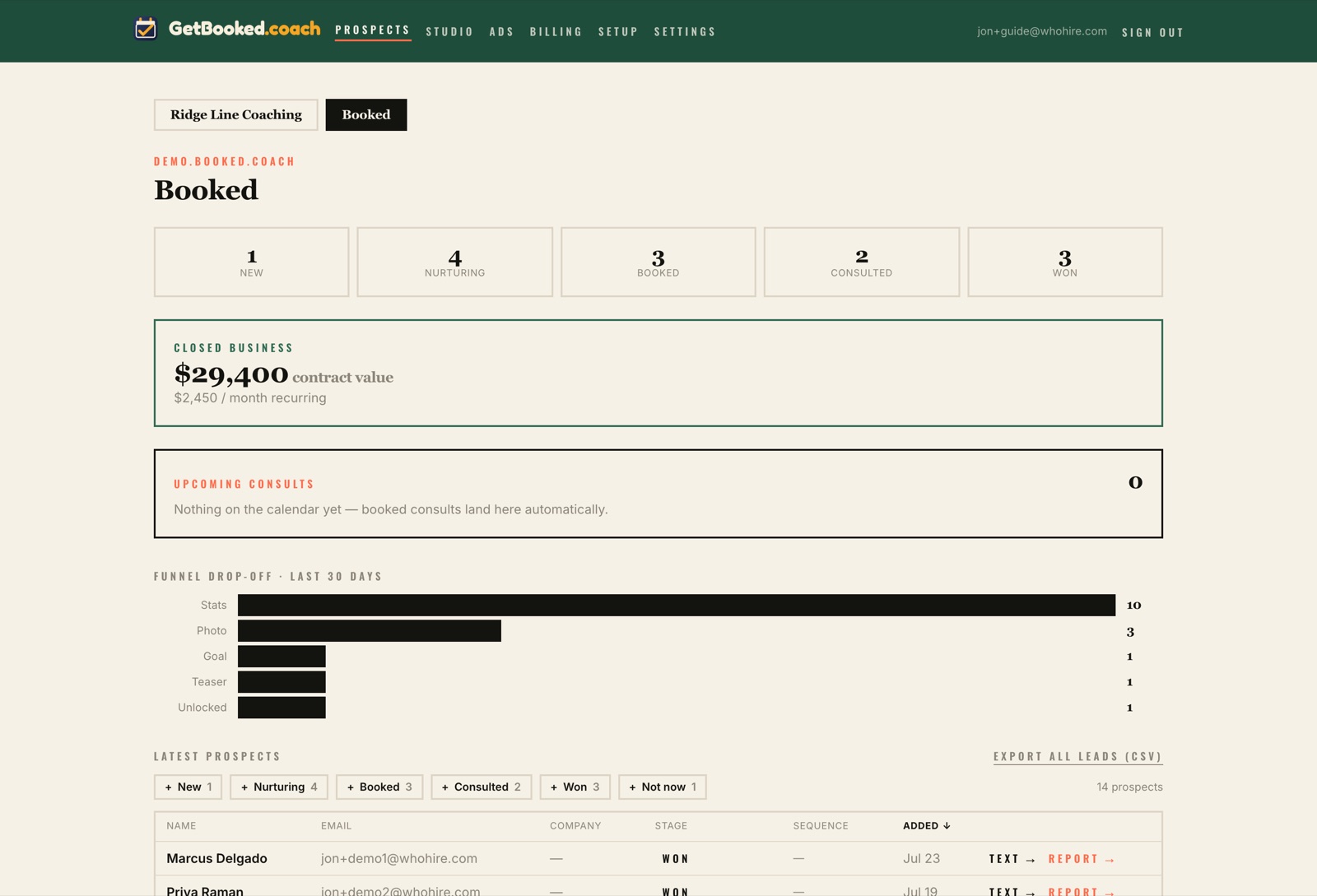The width and height of the screenshot is (1317, 896).
Task: Select the Ridge Line Coaching tab
Action: pyautogui.click(x=236, y=114)
